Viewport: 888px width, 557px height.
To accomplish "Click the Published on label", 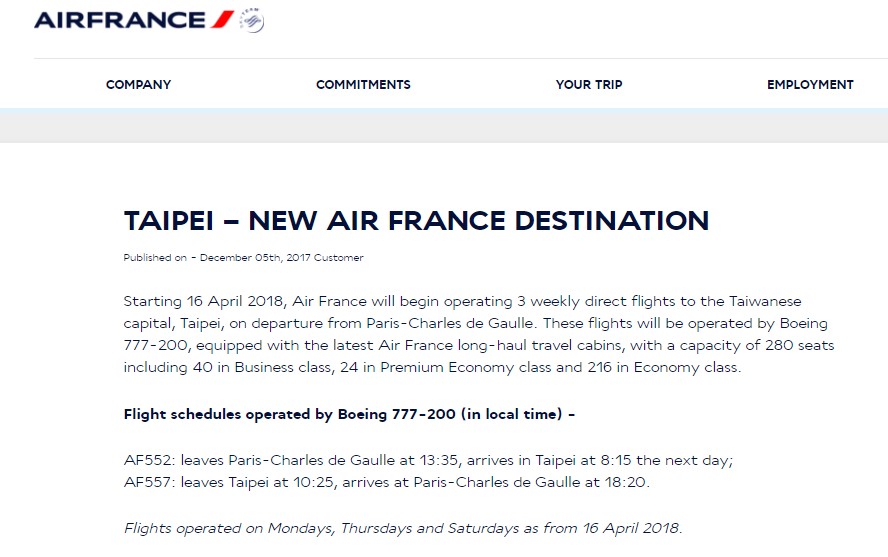I will (155, 258).
